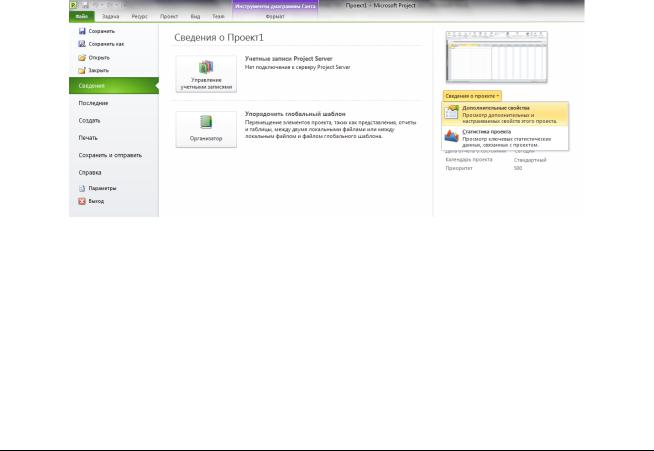Click Выход with the red X icon

91,201
